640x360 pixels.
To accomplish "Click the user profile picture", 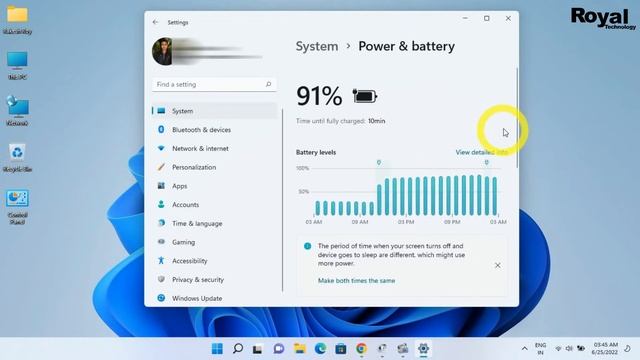I will [163, 51].
